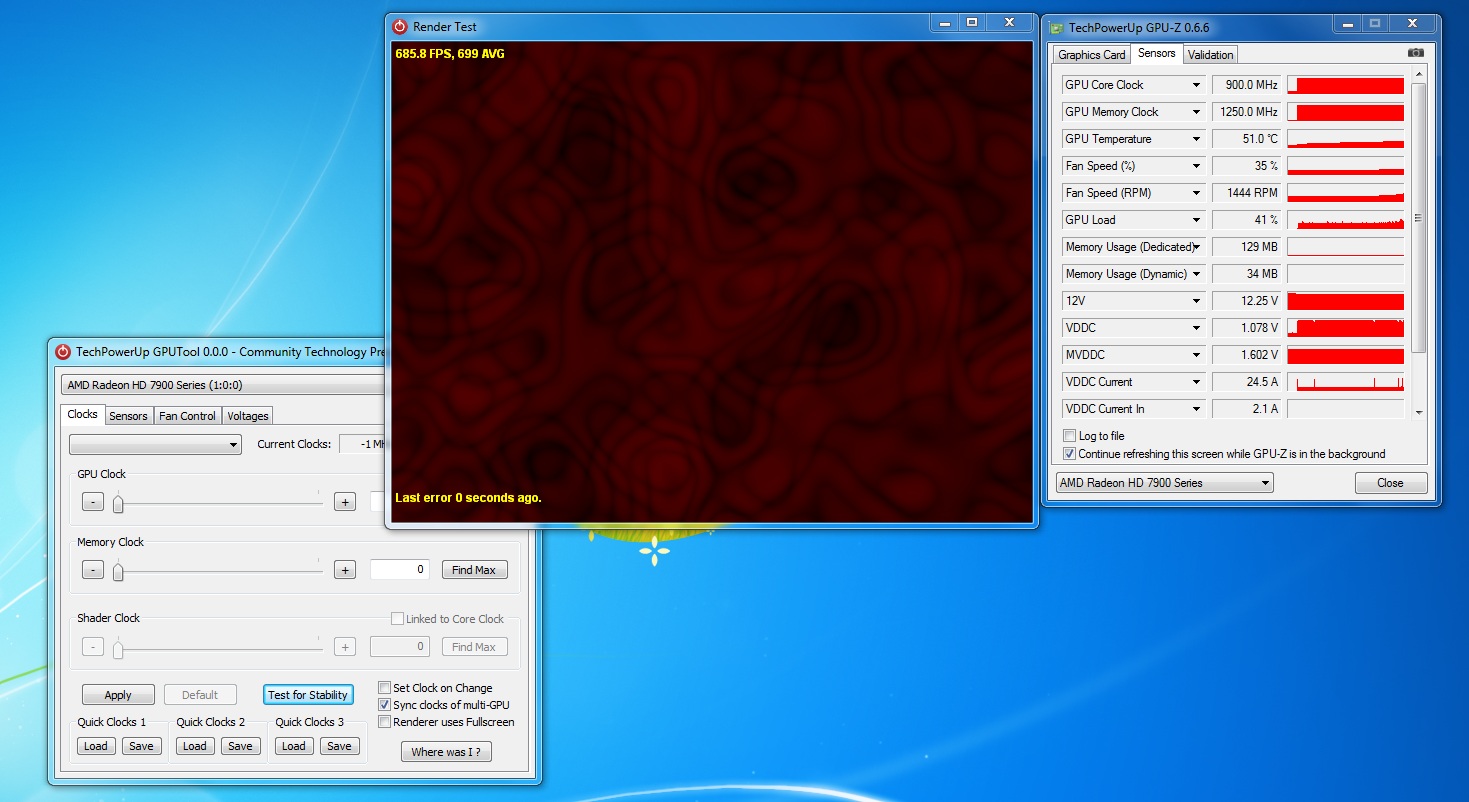This screenshot has width=1469, height=802.
Task: Open GPU-Z AMD Radeon HD 7900 Series selector
Action: coord(1164,483)
